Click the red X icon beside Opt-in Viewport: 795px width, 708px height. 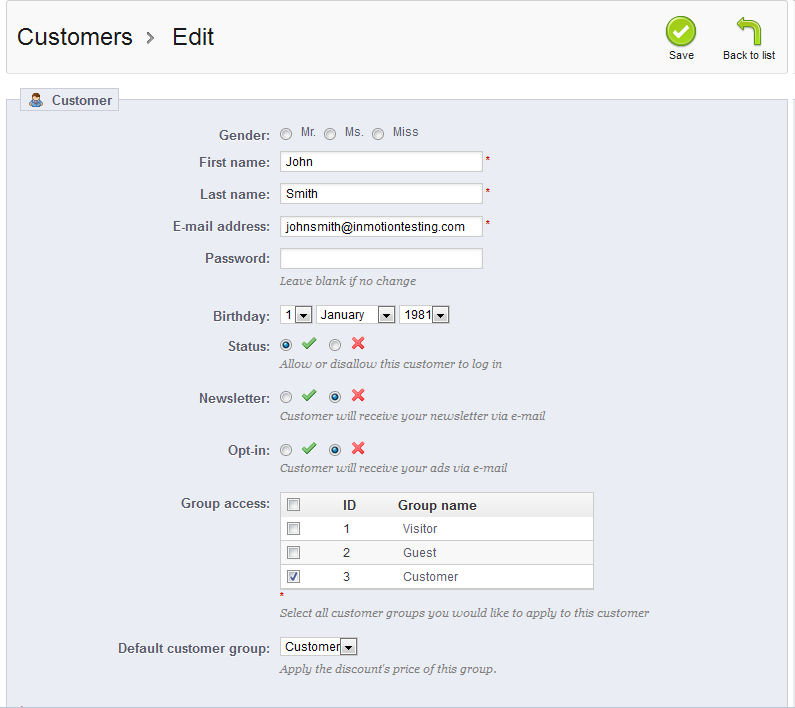click(358, 448)
